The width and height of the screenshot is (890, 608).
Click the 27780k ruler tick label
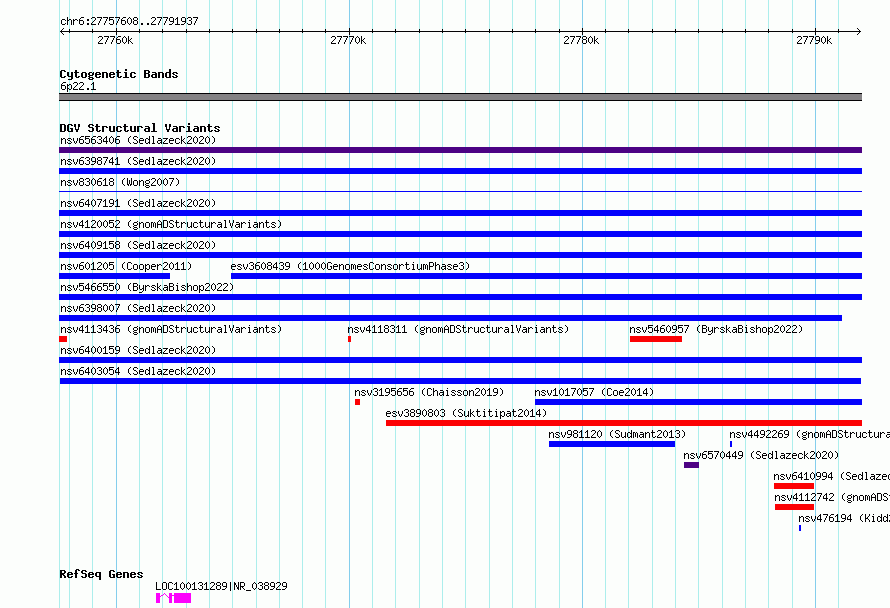(x=581, y=40)
